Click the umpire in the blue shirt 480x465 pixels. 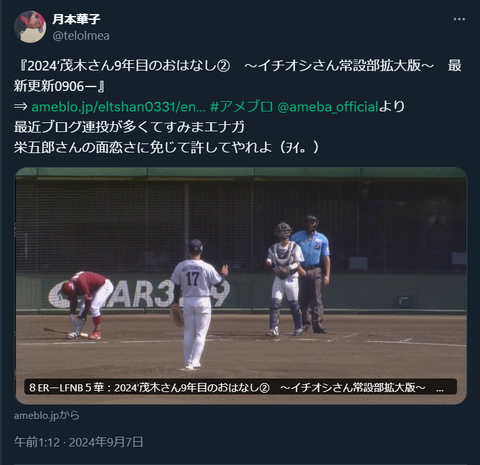coord(313,274)
